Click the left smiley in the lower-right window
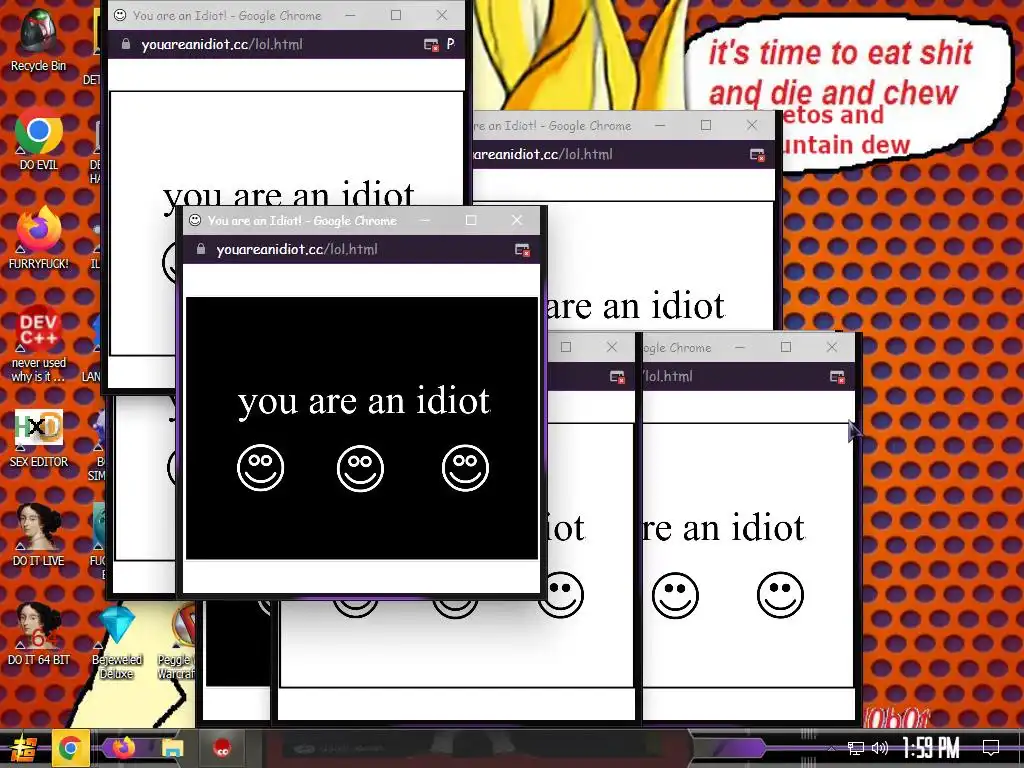 coord(675,595)
